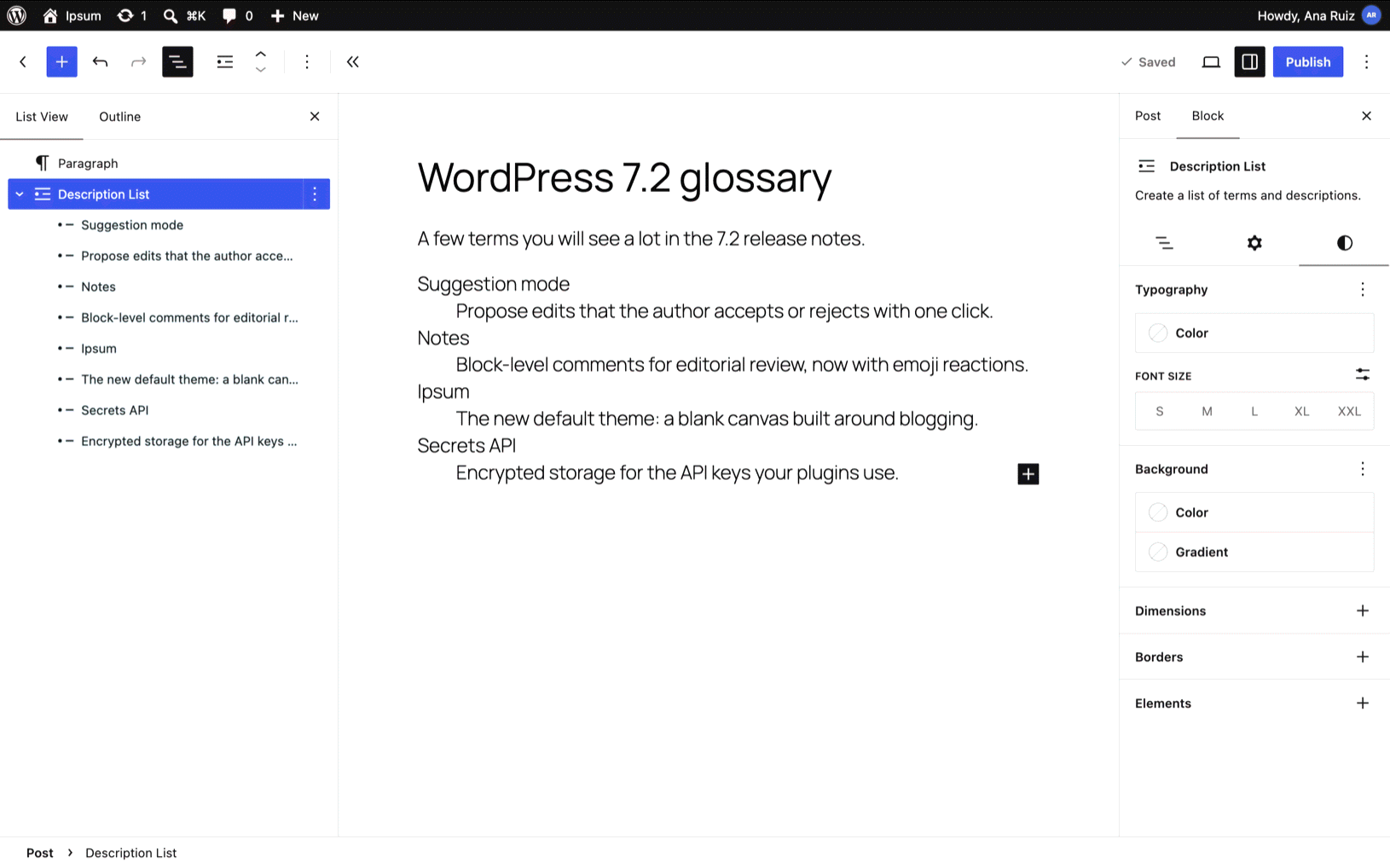The height and width of the screenshot is (868, 1390).
Task: Expand Borders options with plus button
Action: (x=1363, y=657)
